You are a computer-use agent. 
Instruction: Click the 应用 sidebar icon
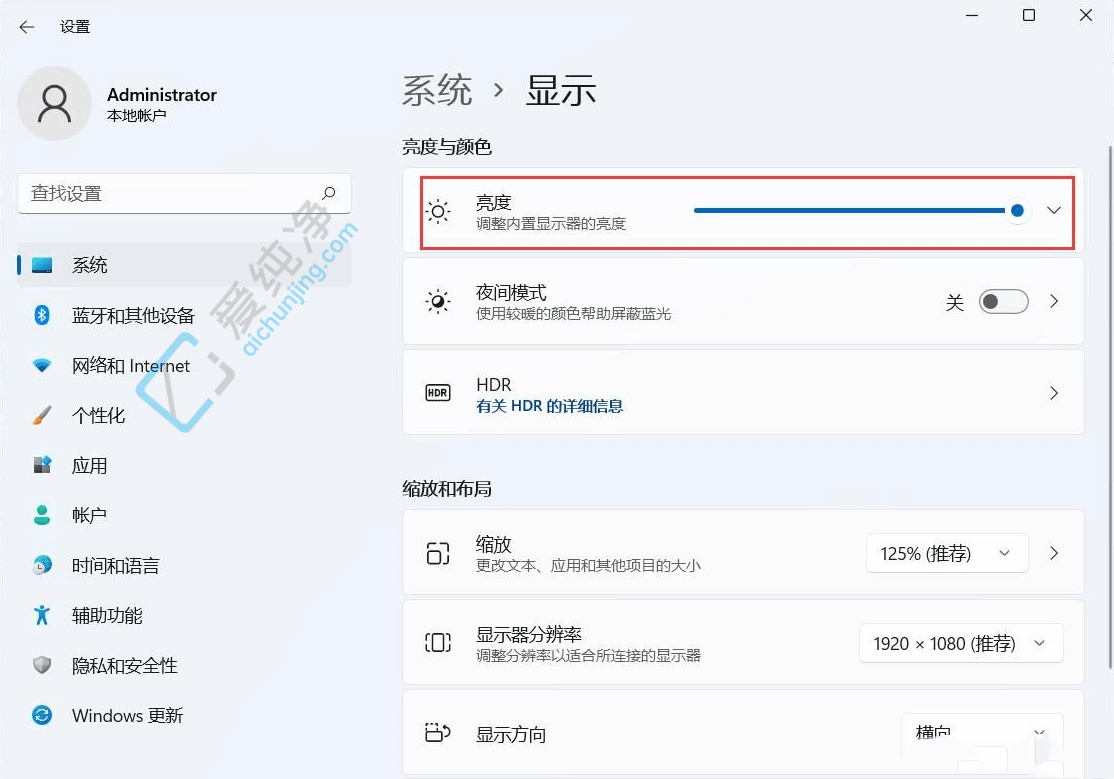(40, 465)
